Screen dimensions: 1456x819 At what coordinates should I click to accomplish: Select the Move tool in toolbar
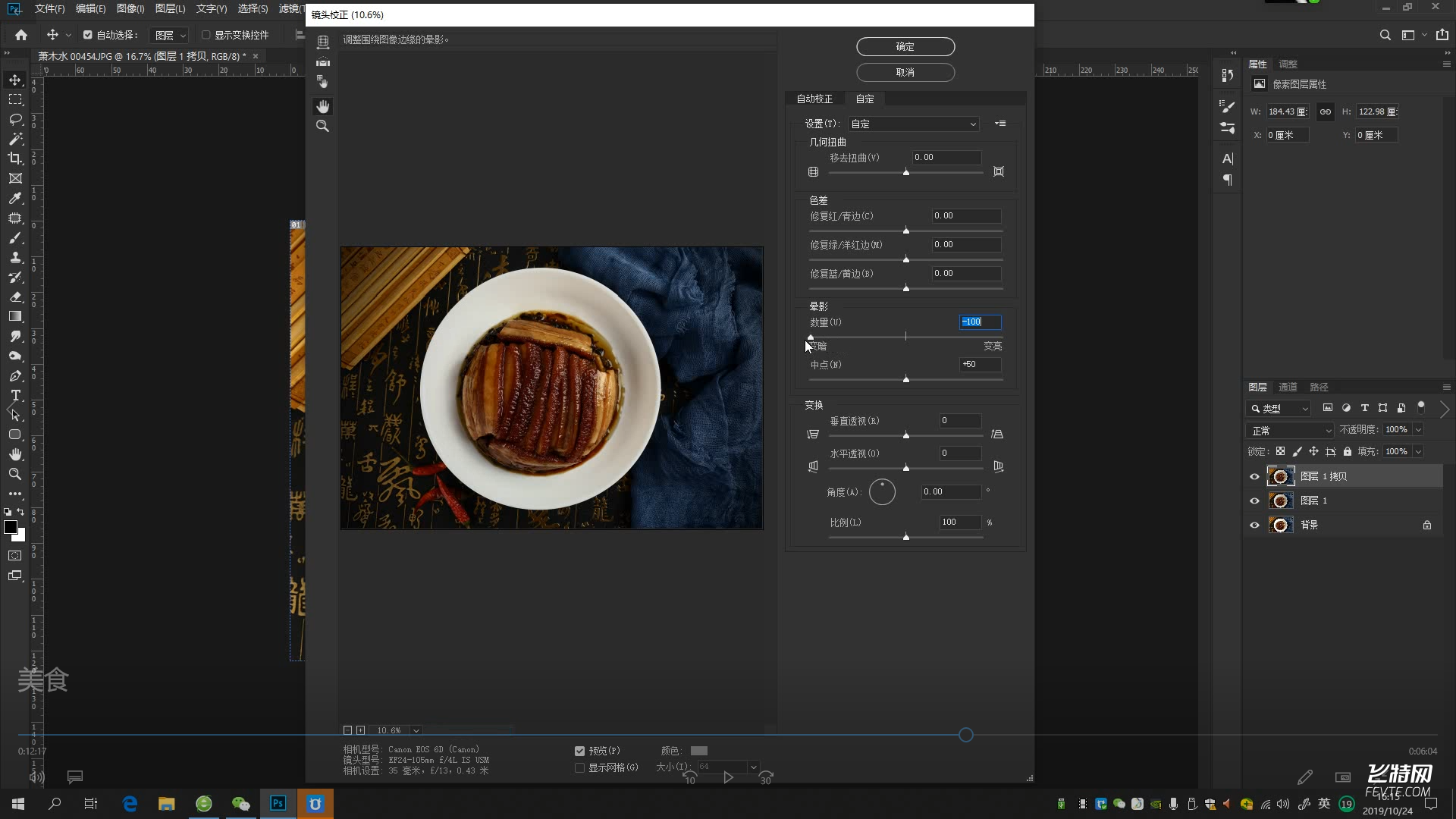[x=14, y=79]
